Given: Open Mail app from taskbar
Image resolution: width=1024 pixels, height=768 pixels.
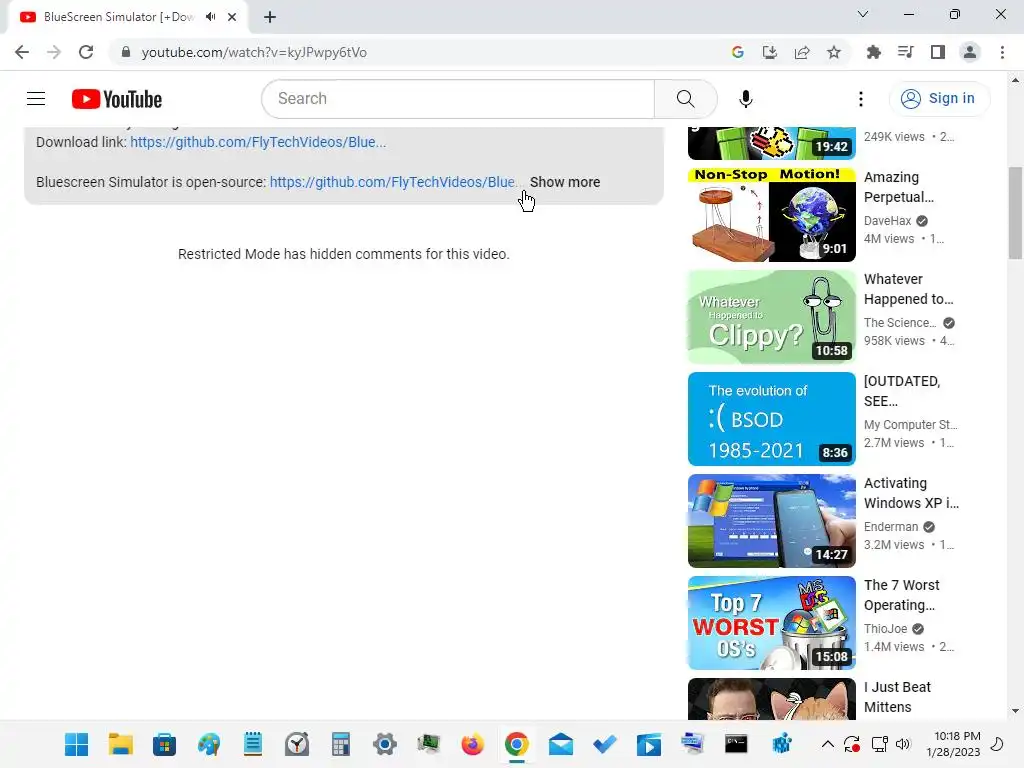Looking at the screenshot, I should click(560, 744).
